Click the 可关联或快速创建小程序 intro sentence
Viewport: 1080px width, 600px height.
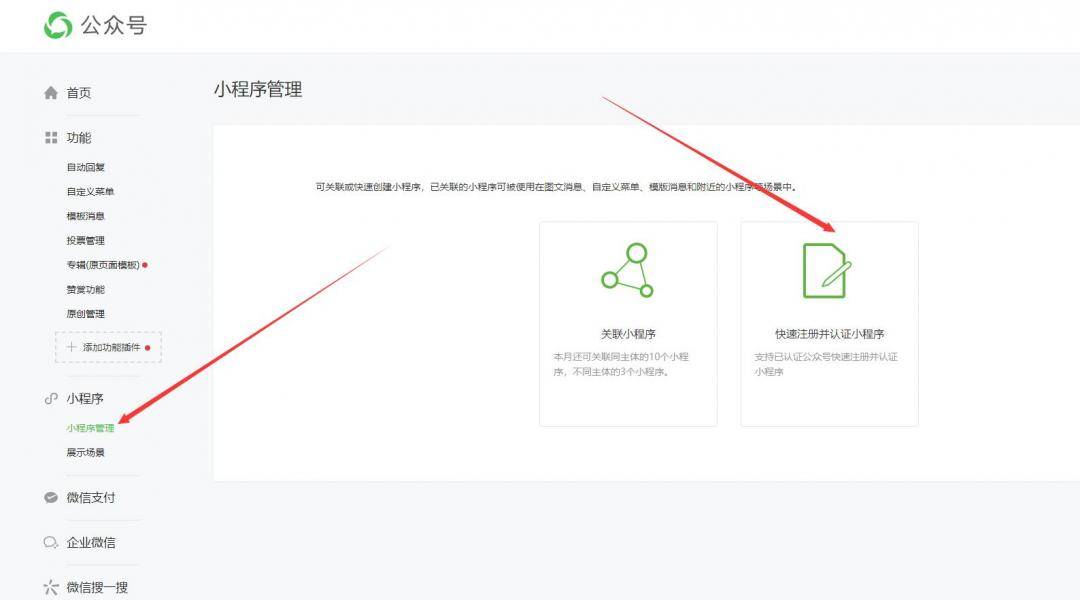(x=556, y=187)
